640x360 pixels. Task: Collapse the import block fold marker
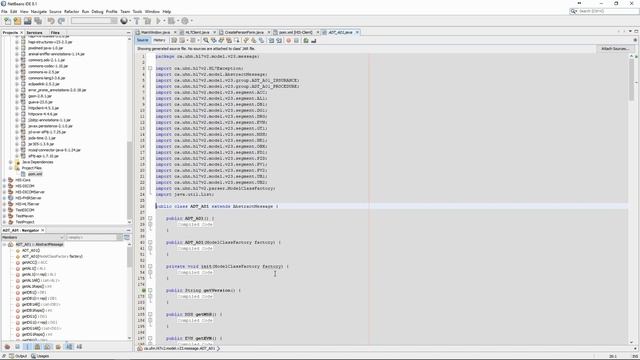point(150,69)
